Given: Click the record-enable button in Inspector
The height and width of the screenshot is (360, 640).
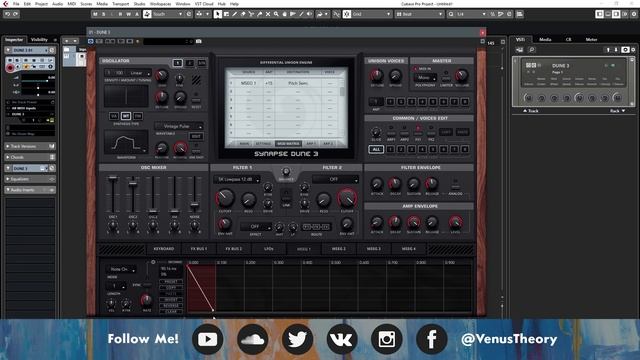Looking at the screenshot, I should pos(10,67).
